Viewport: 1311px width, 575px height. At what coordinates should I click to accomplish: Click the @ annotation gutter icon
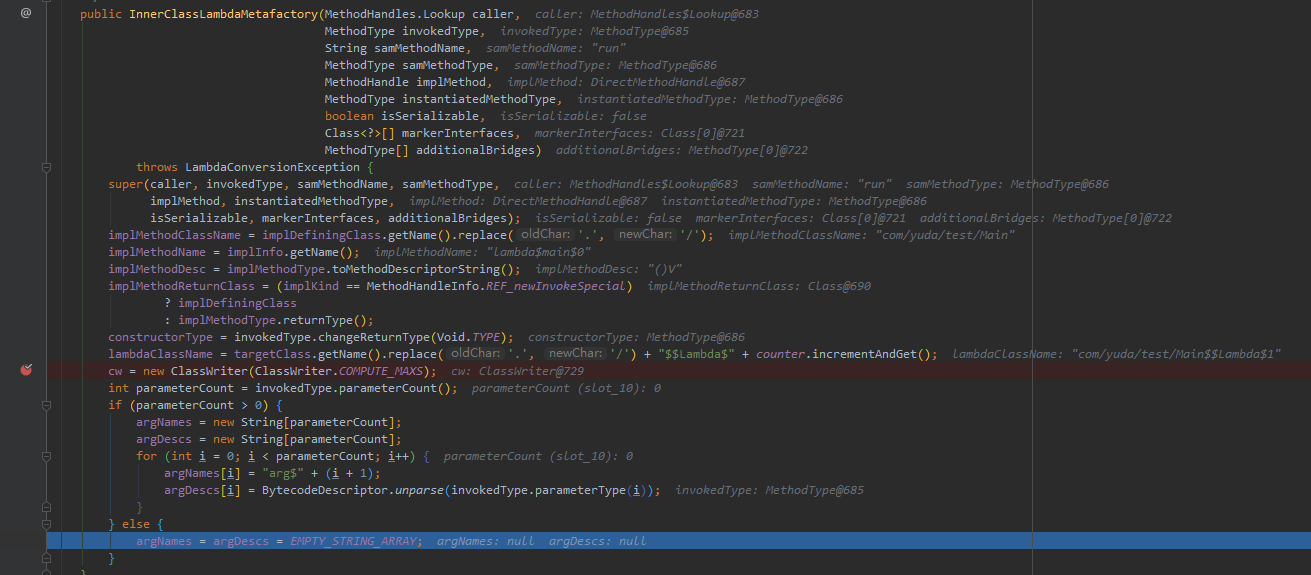26,13
